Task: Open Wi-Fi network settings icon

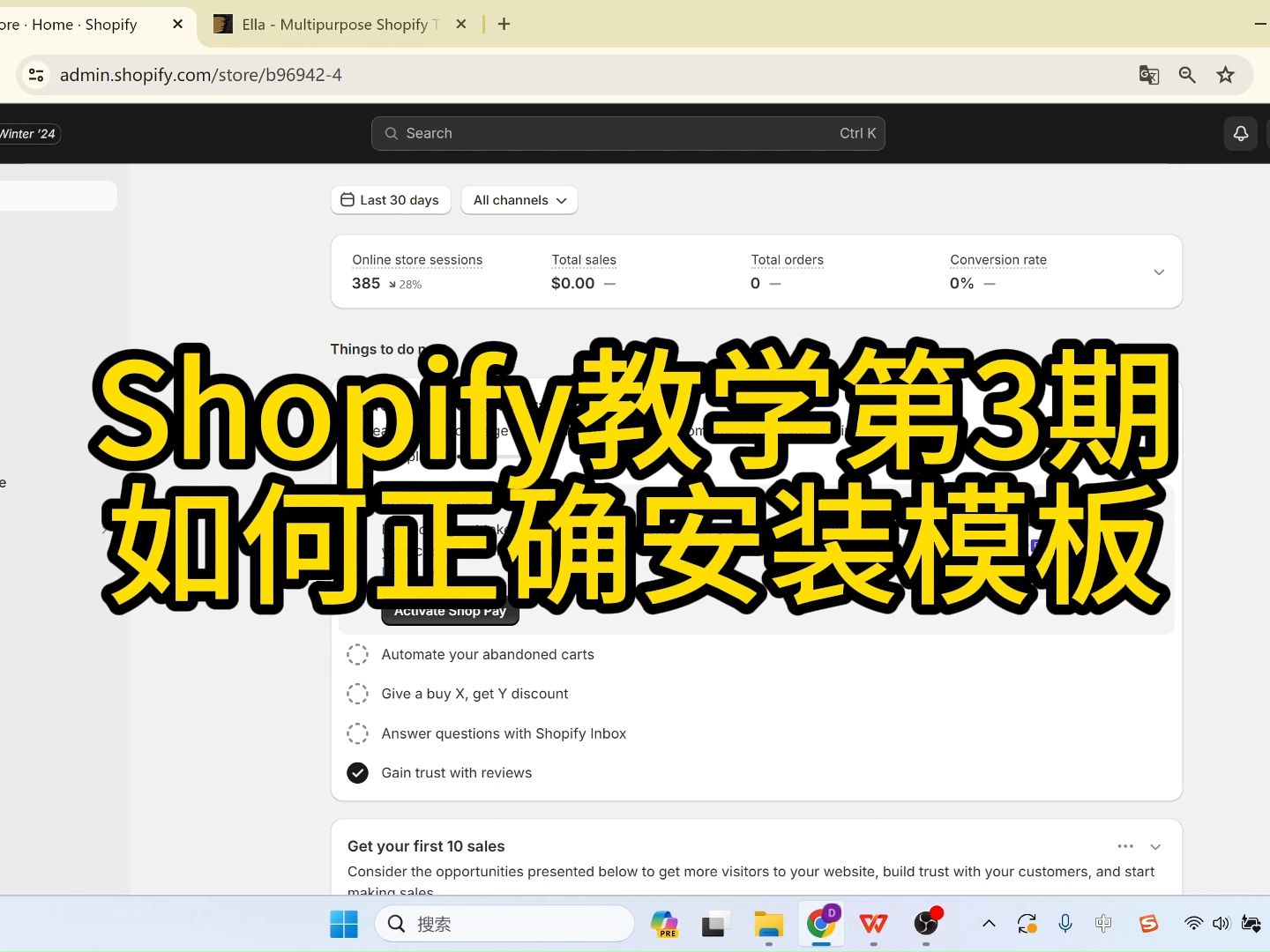Action: coord(1193,924)
